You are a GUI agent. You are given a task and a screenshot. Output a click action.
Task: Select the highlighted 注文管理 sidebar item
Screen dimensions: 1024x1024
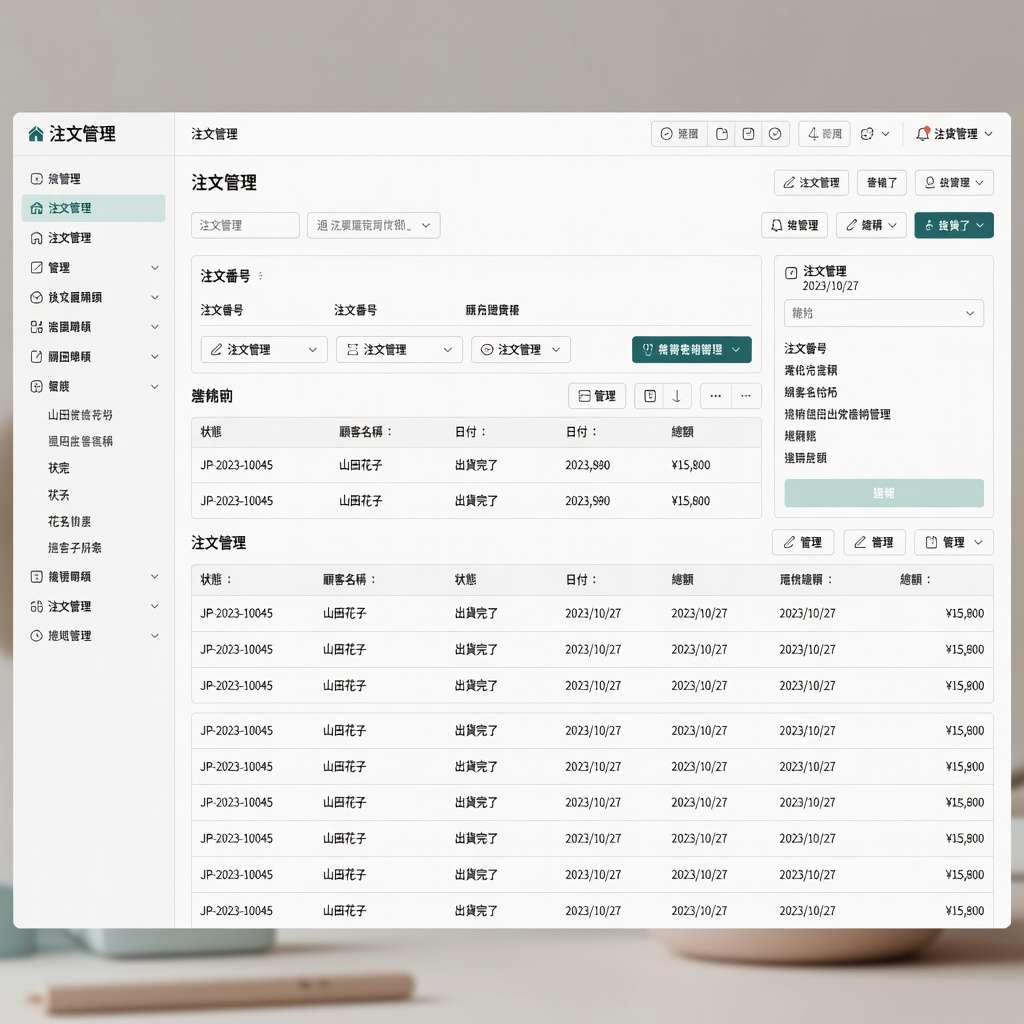pyautogui.click(x=93, y=208)
